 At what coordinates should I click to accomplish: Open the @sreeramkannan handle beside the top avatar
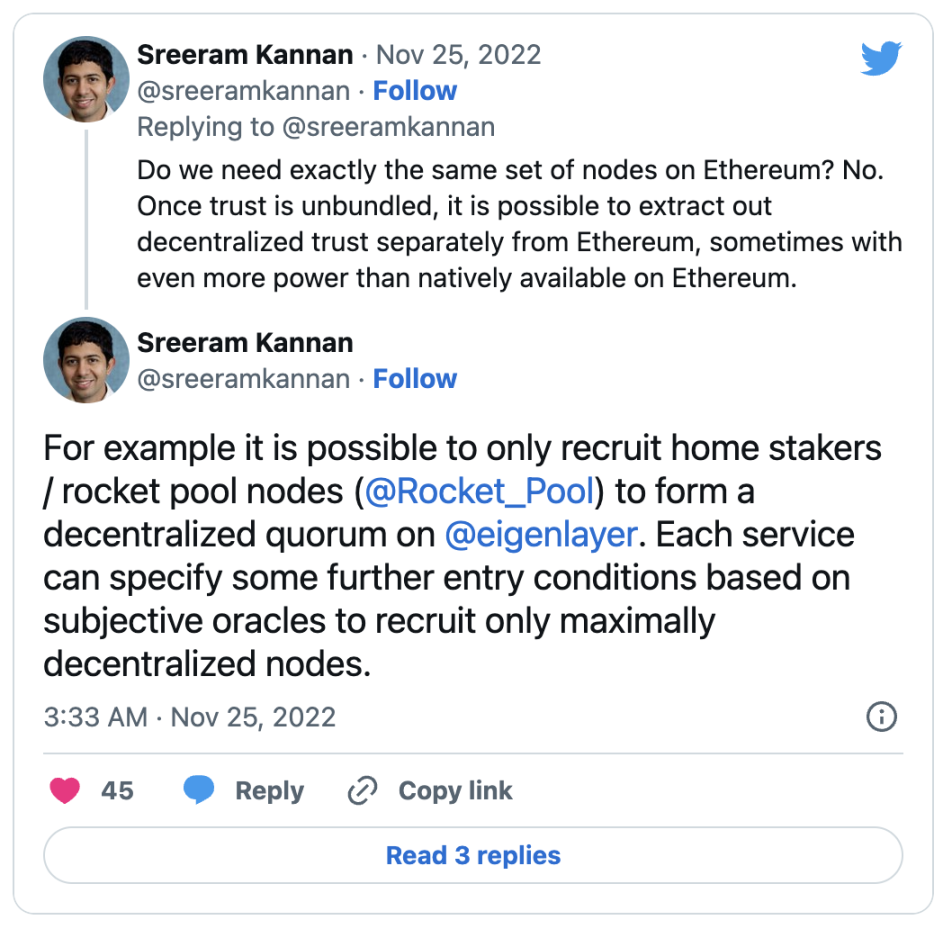click(x=243, y=91)
